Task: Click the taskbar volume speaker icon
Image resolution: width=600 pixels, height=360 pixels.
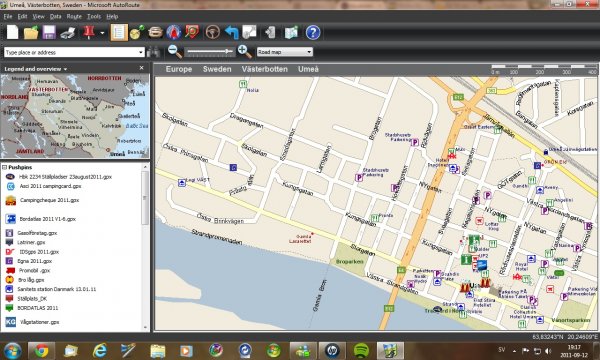Action: pyautogui.click(x=548, y=350)
